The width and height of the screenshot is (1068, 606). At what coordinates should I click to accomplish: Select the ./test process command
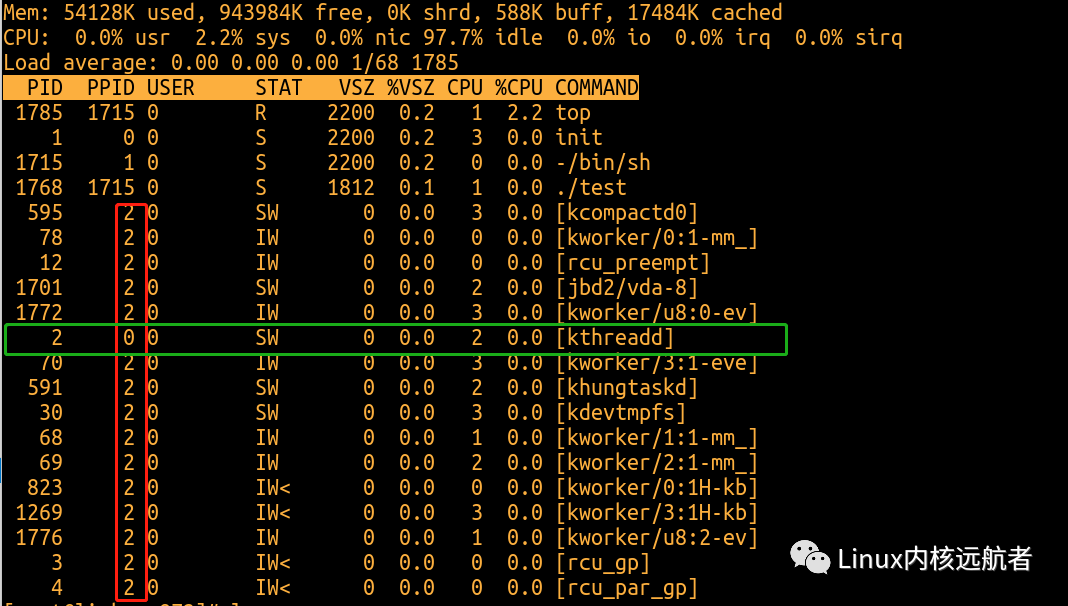(591, 188)
